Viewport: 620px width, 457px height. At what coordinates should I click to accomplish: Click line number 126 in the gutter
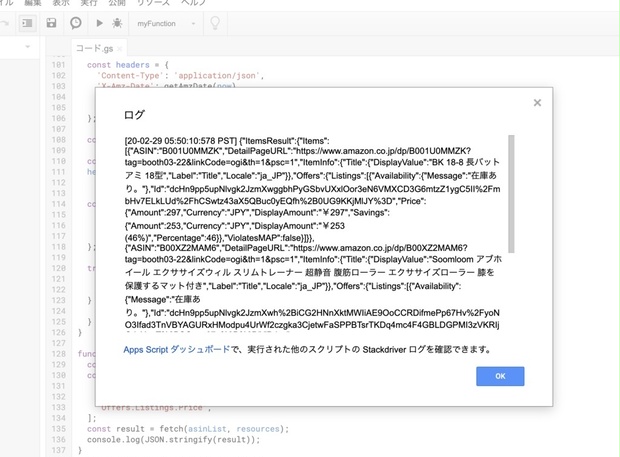[x=59, y=332]
